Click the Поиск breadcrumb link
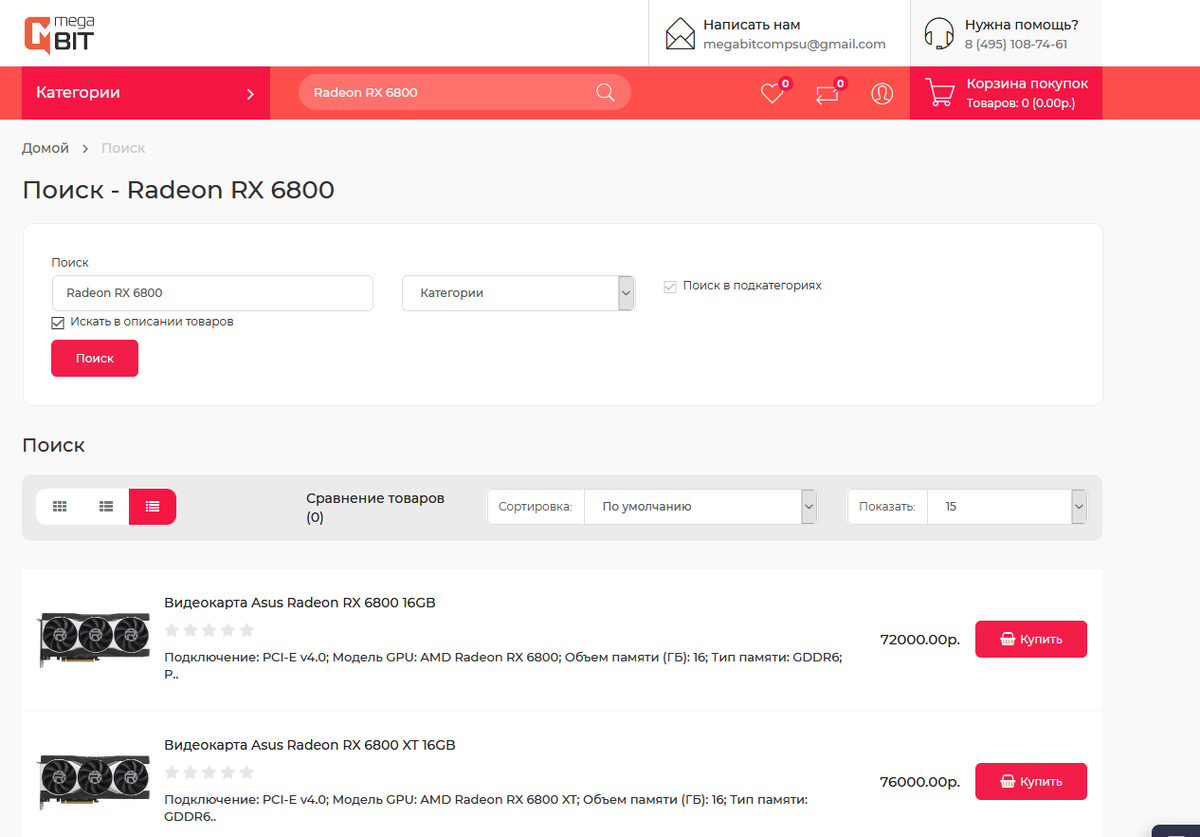This screenshot has width=1200, height=837. pyautogui.click(x=123, y=148)
